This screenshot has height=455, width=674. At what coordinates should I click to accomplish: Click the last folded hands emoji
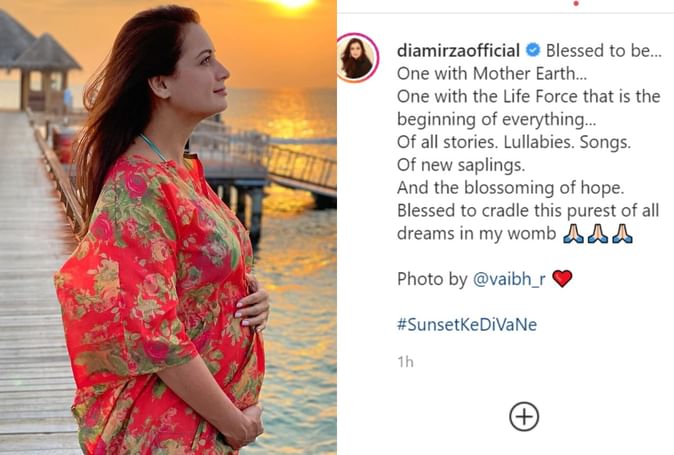[x=622, y=234]
